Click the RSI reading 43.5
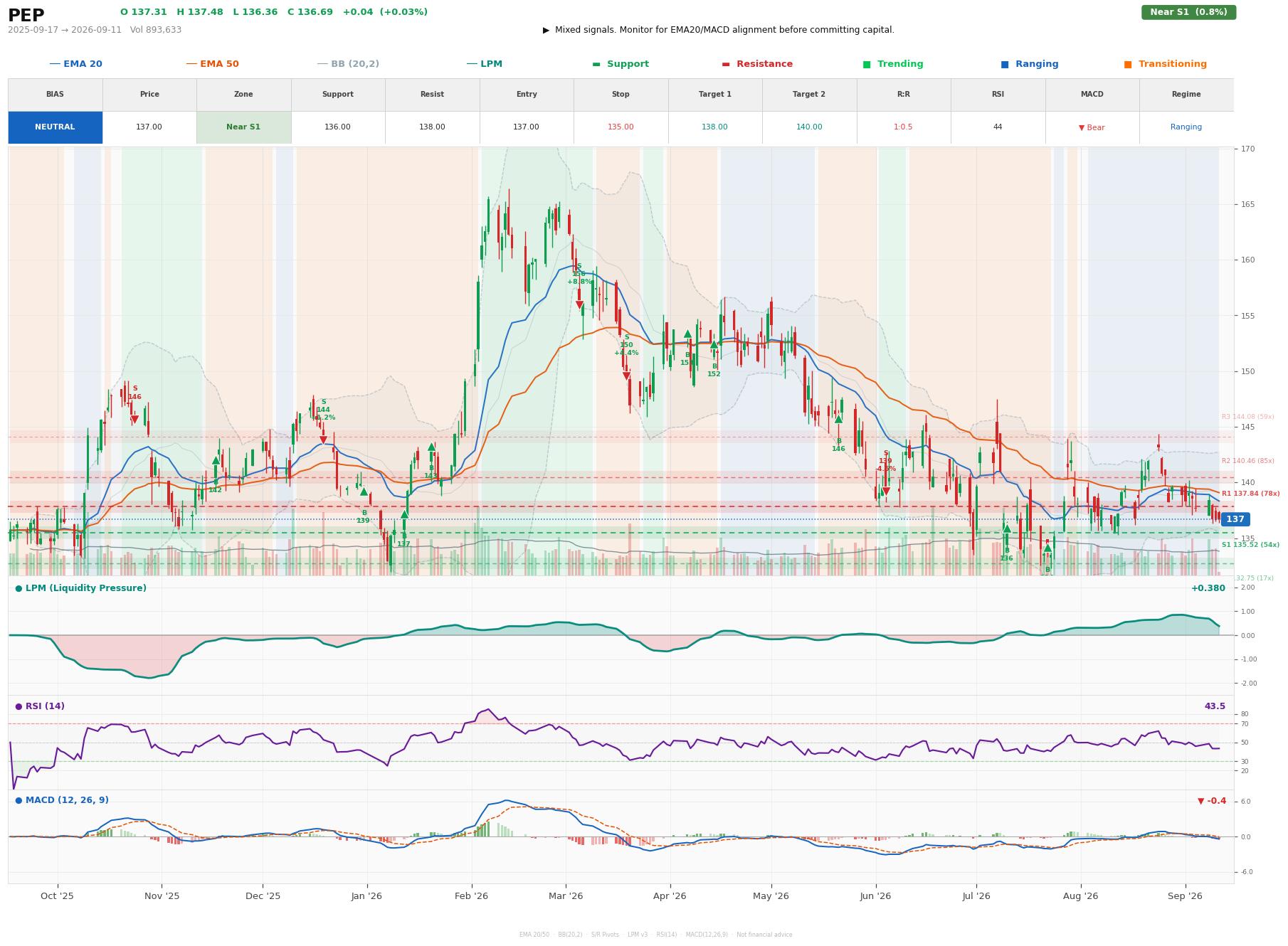This screenshot has width=1288, height=946. [1215, 706]
